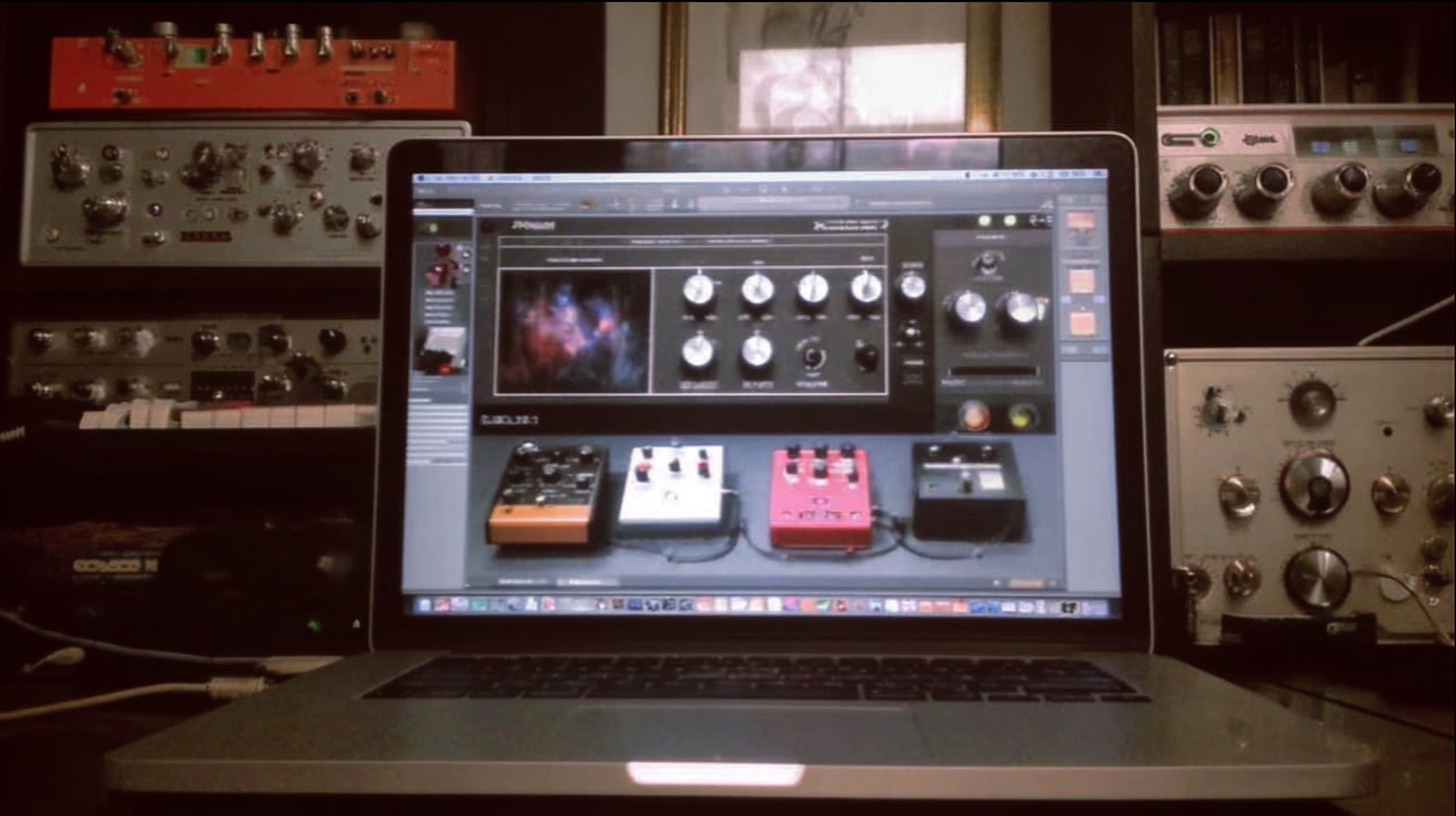Select the orange and black pedal
1456x816 pixels.
pyautogui.click(x=547, y=493)
